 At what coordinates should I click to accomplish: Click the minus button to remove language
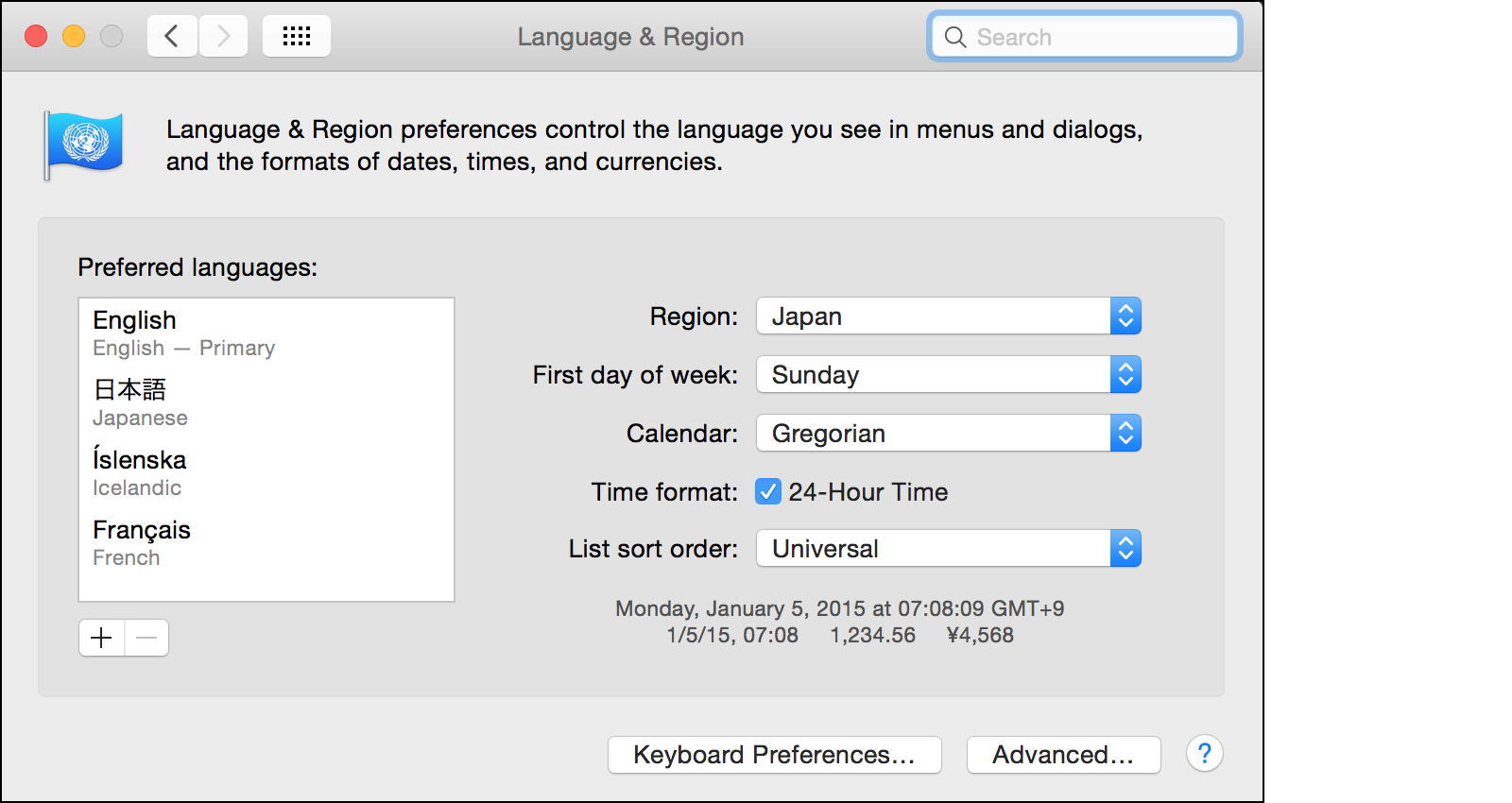click(146, 638)
